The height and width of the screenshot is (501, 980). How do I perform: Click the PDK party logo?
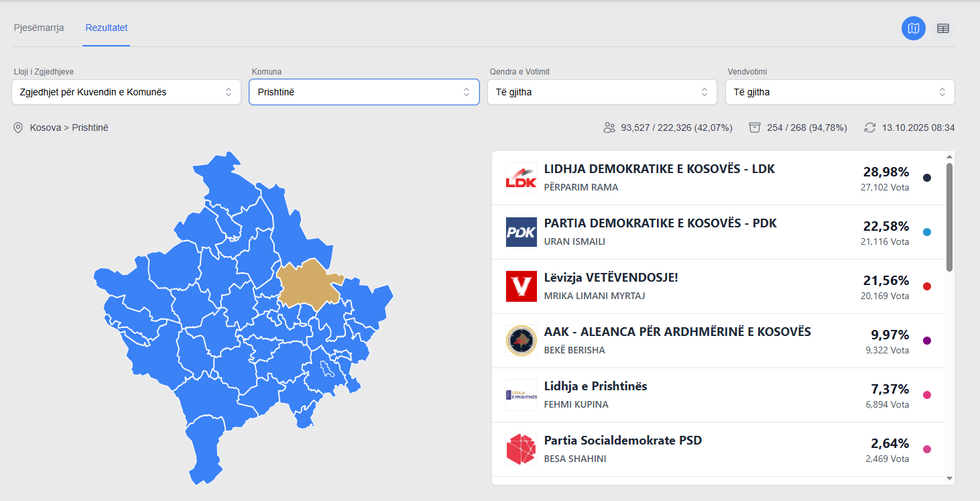click(x=521, y=232)
